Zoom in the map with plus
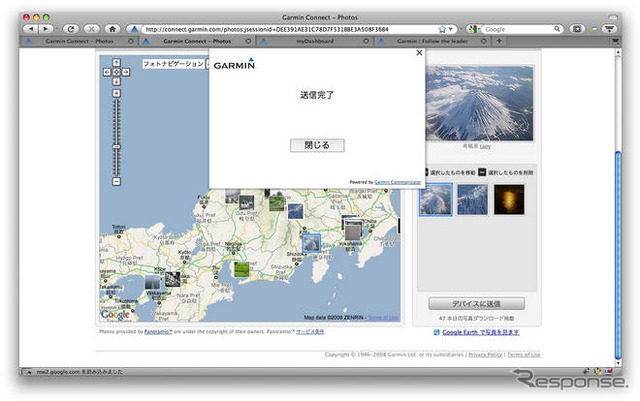 116,94
